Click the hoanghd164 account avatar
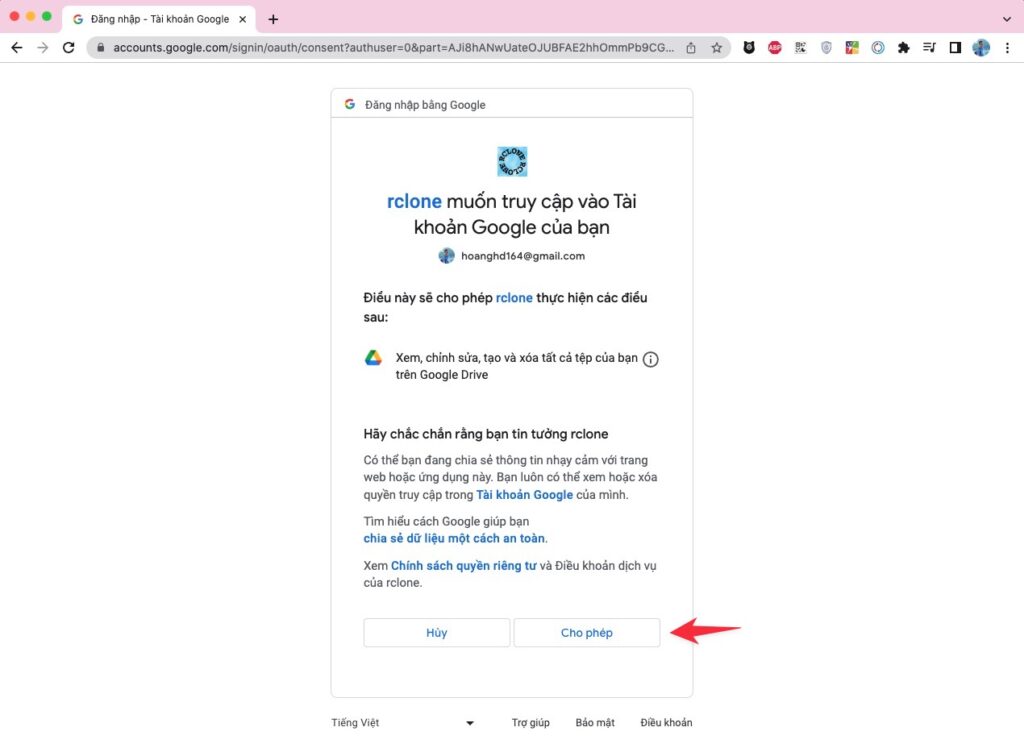 (x=446, y=256)
